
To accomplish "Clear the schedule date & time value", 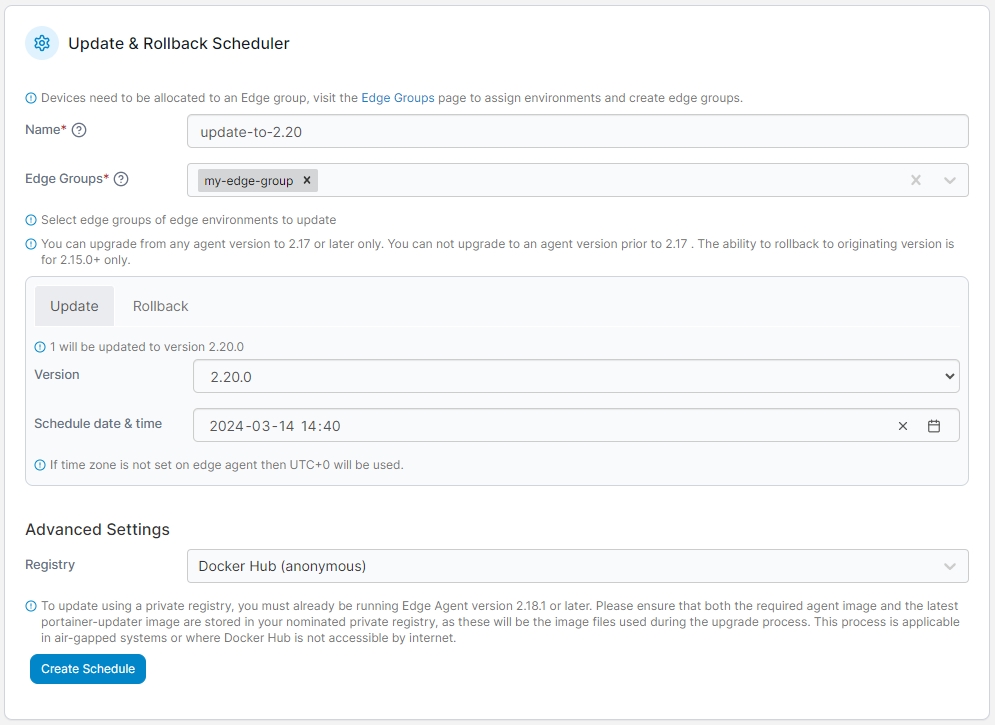I will [903, 426].
